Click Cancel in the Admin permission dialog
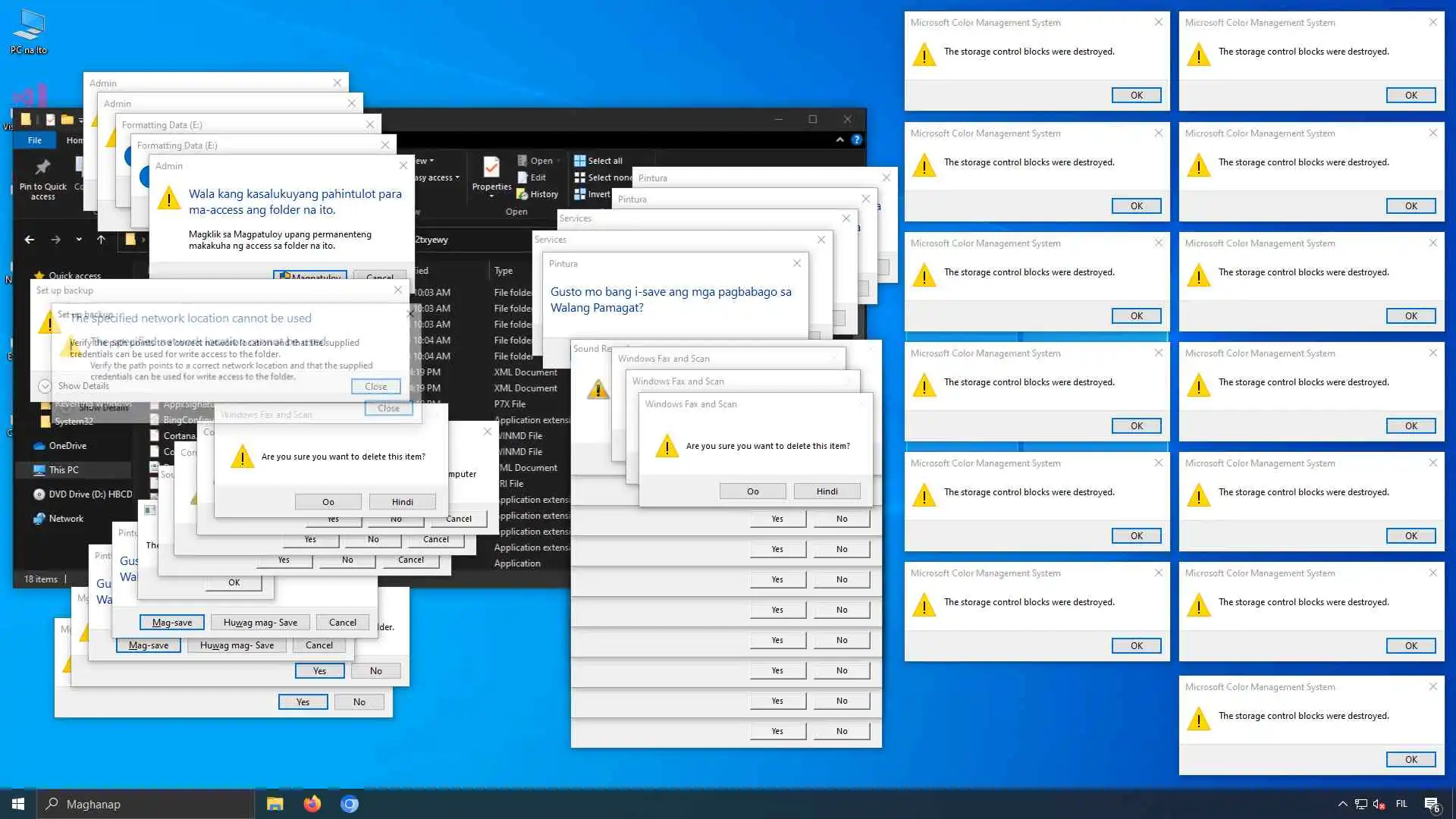The image size is (1456, 819). [379, 276]
